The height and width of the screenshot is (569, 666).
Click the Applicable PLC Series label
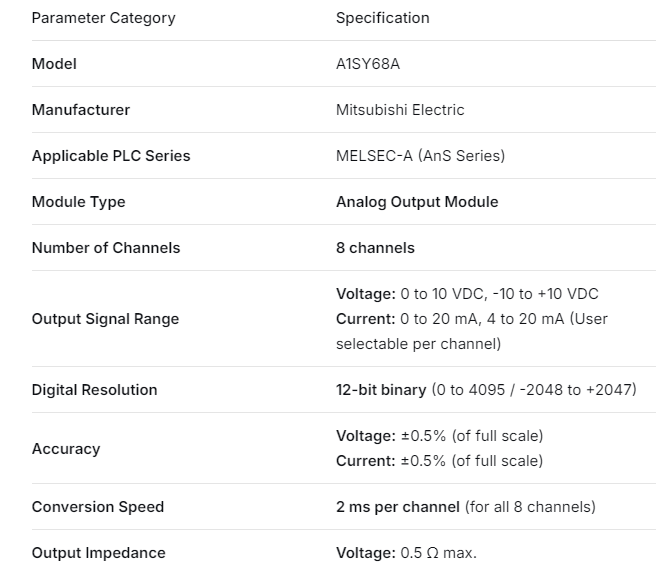[111, 156]
